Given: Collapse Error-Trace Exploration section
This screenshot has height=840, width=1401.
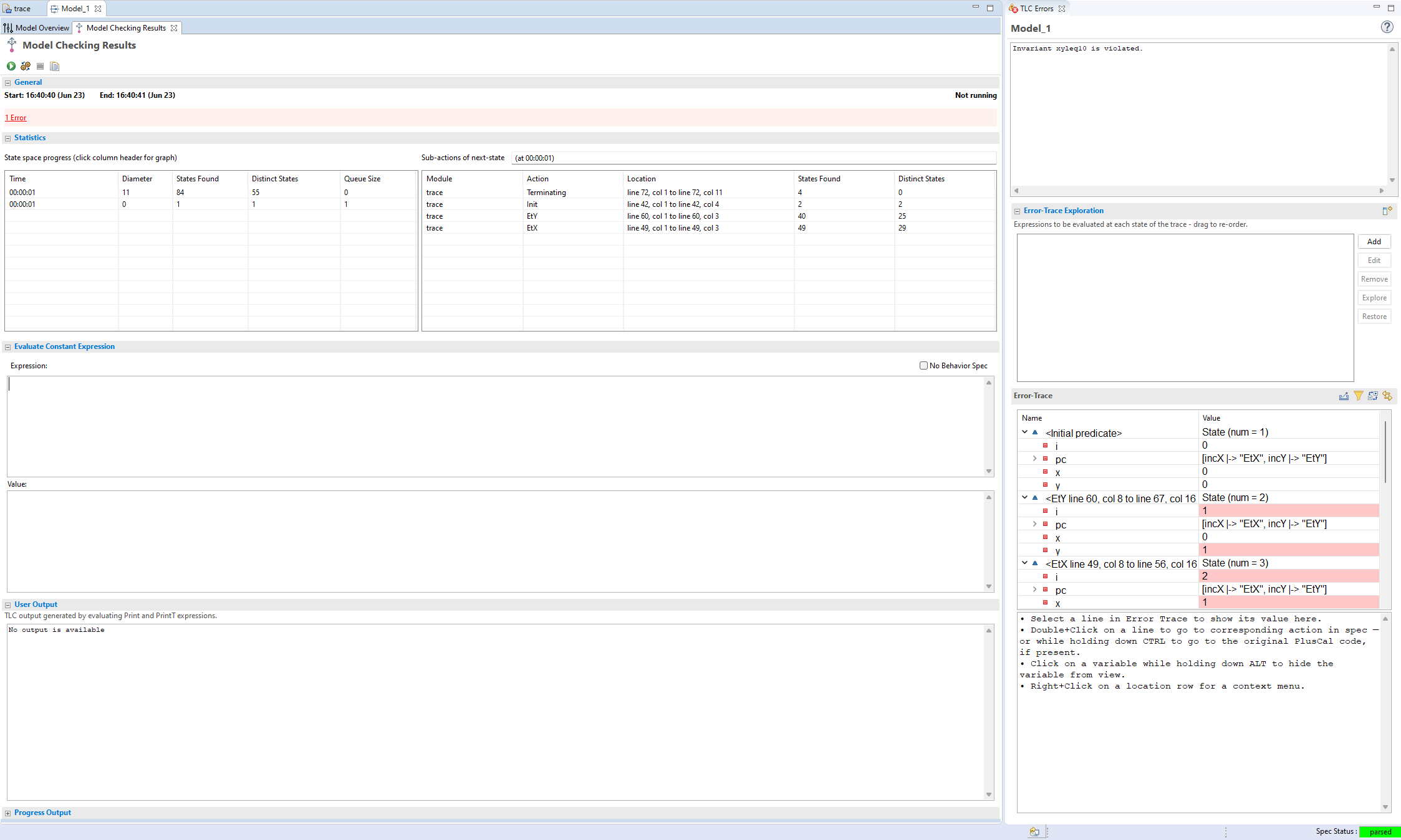Looking at the screenshot, I should [x=1017, y=211].
